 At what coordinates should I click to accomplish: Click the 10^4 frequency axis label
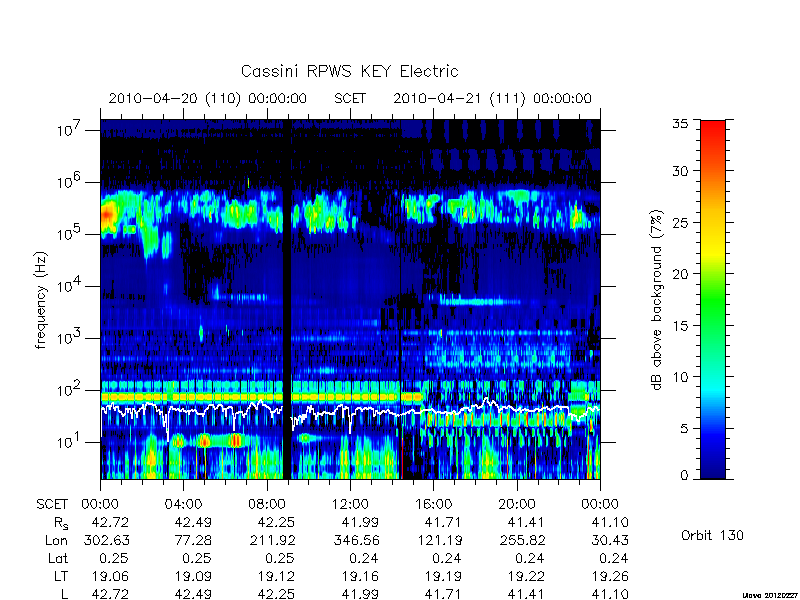68,285
